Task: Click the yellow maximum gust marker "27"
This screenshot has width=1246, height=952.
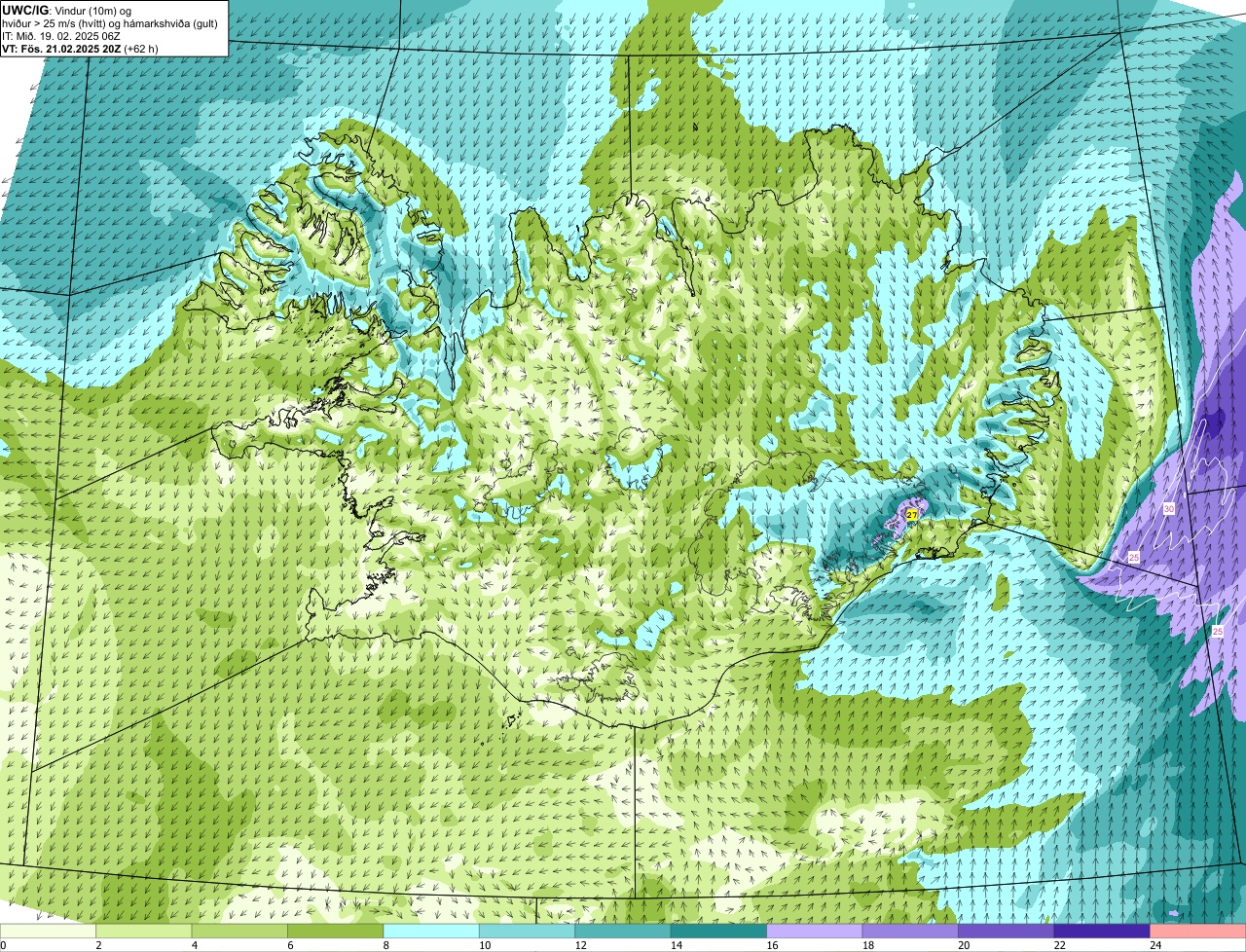Action: pos(911,513)
